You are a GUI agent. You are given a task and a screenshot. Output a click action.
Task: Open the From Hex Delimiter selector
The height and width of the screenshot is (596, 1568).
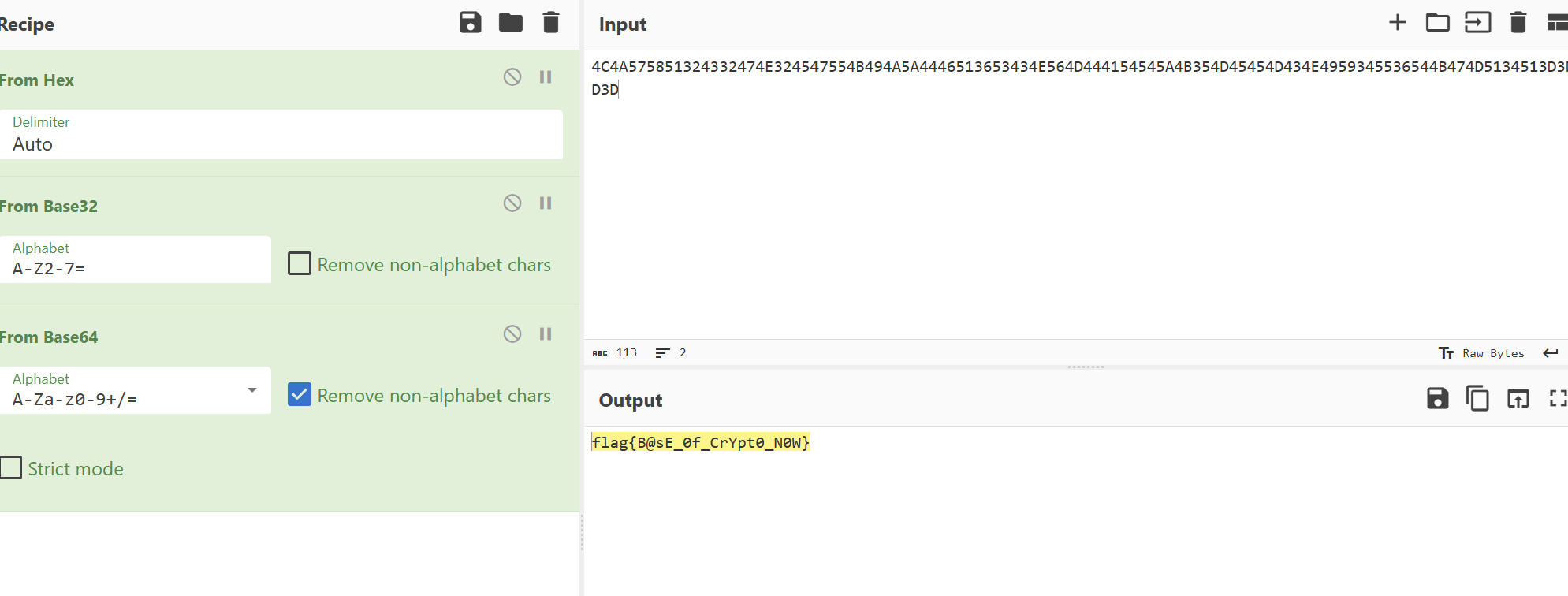[x=281, y=135]
